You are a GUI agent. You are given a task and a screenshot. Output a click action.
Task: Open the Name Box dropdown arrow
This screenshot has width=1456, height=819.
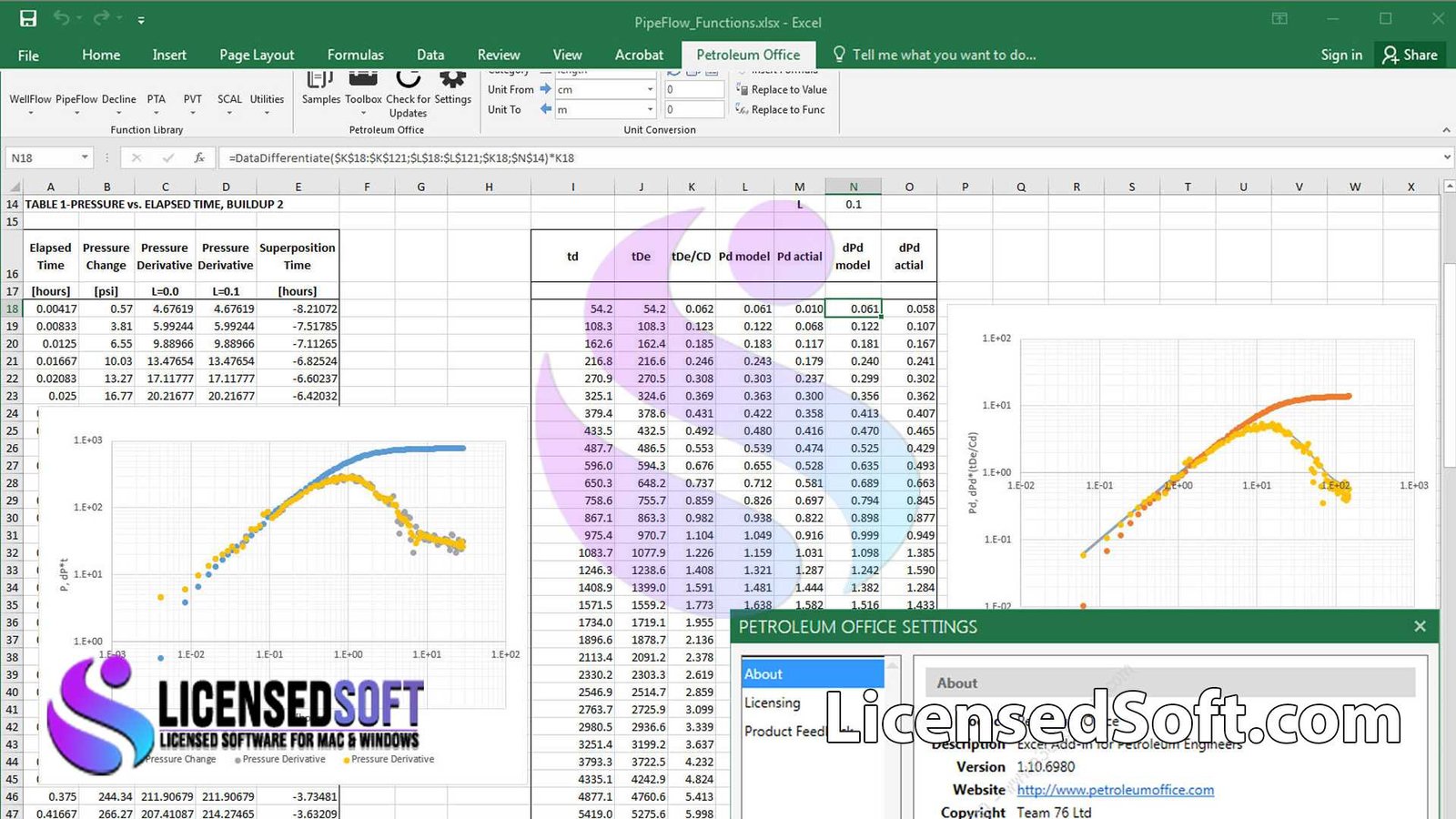85,157
